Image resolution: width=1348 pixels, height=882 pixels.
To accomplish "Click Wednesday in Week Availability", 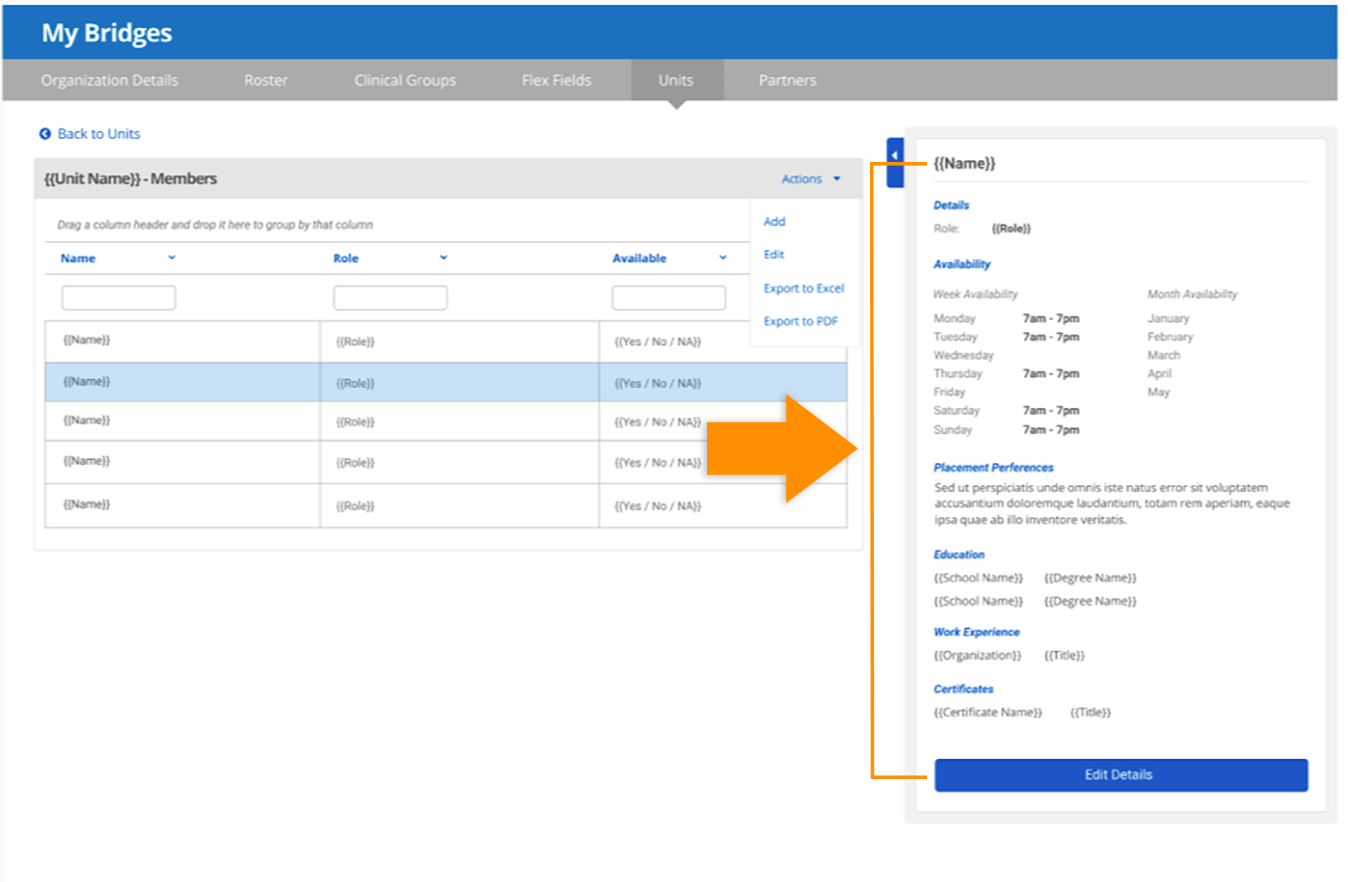I will point(964,355).
